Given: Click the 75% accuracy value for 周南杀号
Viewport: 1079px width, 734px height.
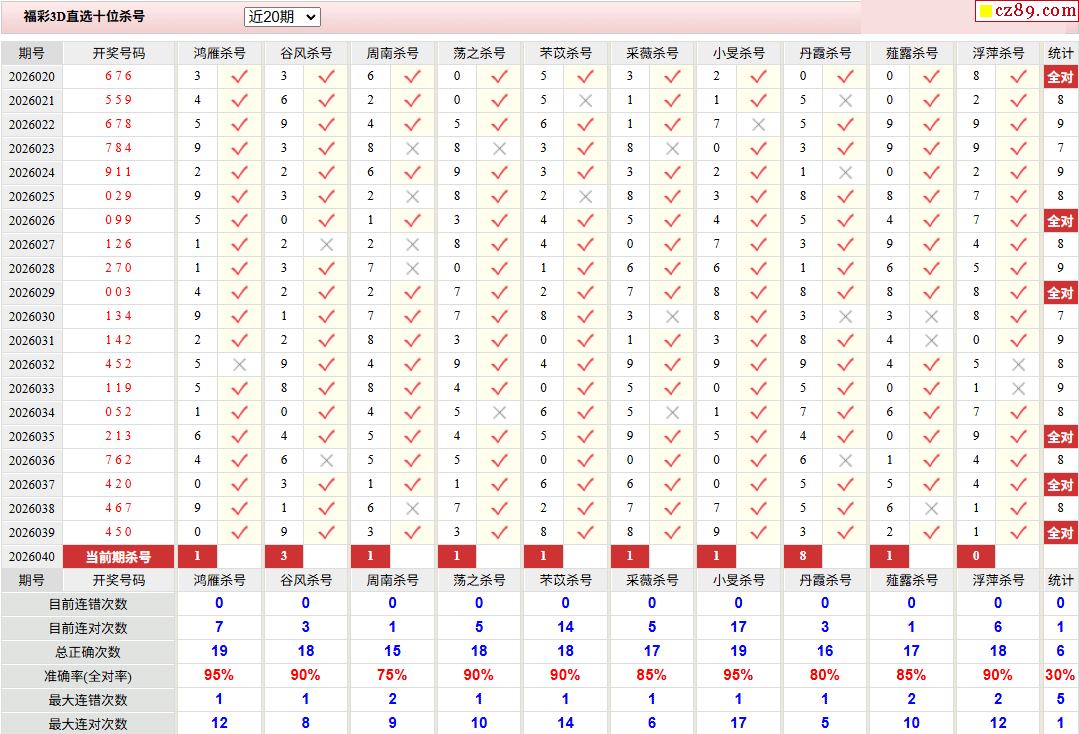Looking at the screenshot, I should pyautogui.click(x=392, y=675).
